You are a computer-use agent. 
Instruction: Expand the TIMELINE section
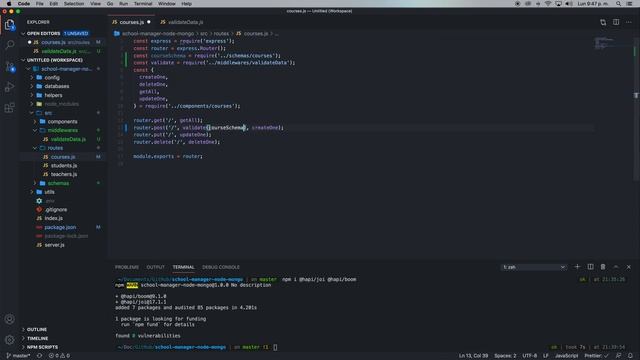pyautogui.click(x=37, y=338)
